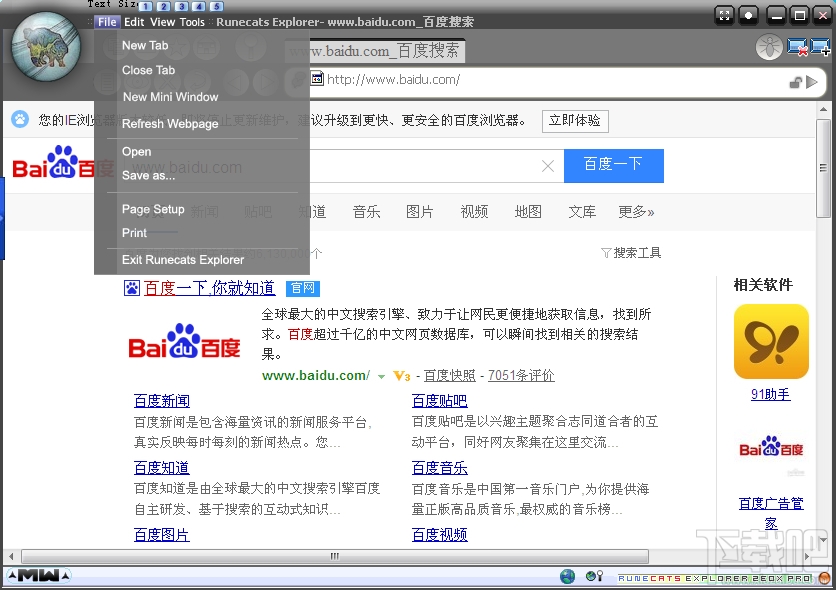
Task: Click the go arrow in address bar
Action: pyautogui.click(x=812, y=82)
